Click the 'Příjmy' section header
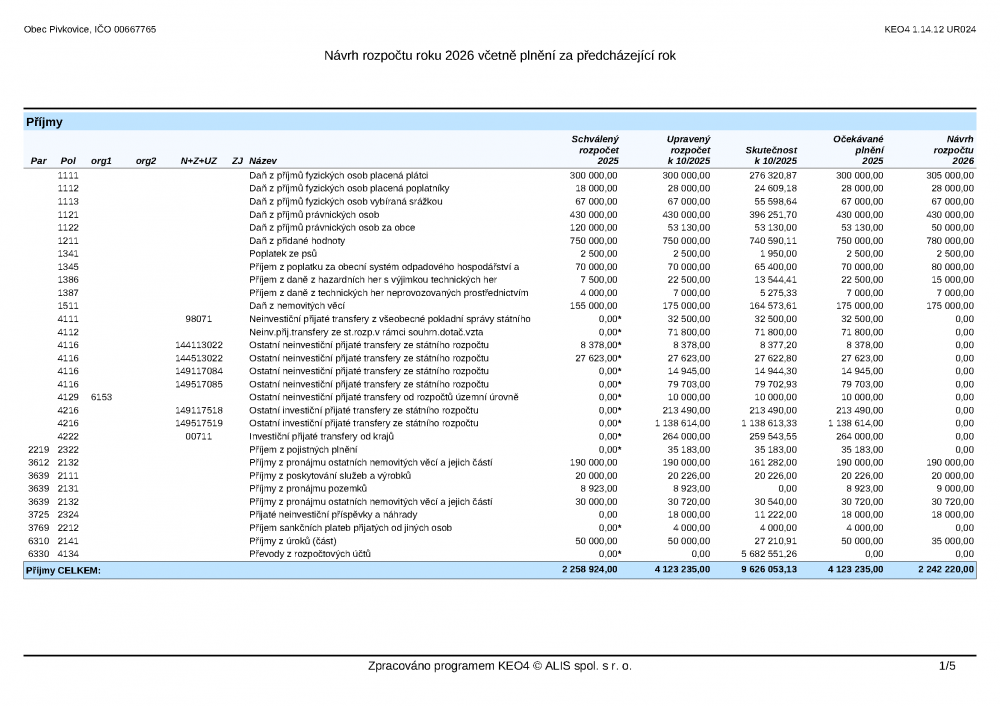1000x706 pixels. (44, 122)
